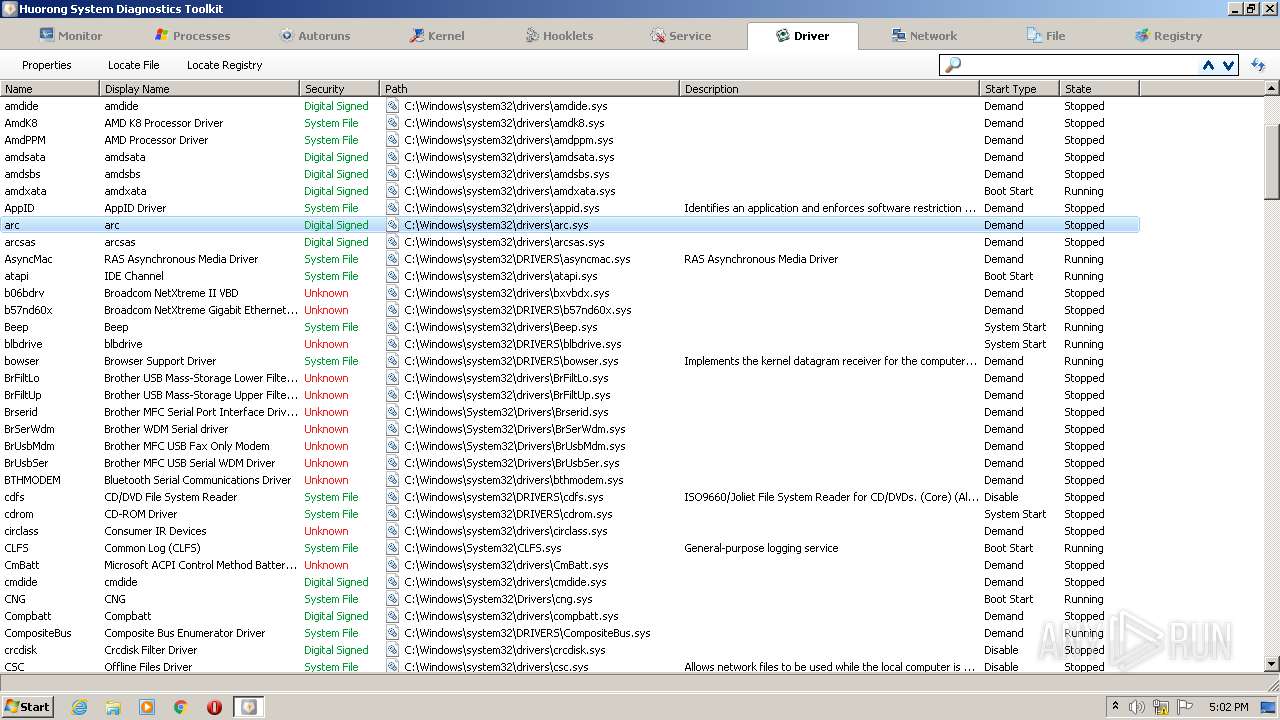
Task: Open the Registry tab
Action: tap(1168, 35)
